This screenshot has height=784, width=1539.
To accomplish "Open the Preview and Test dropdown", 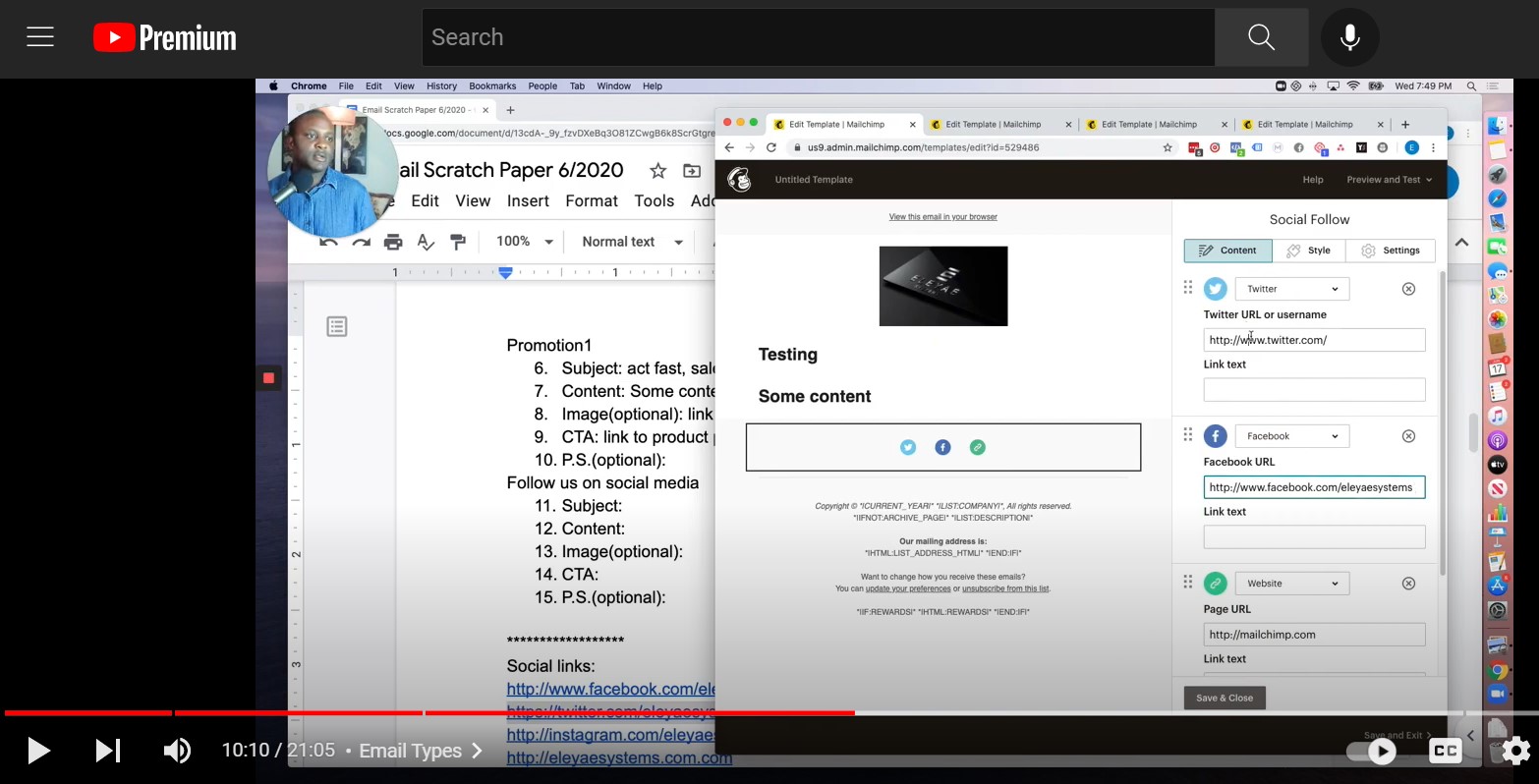I will (1389, 180).
